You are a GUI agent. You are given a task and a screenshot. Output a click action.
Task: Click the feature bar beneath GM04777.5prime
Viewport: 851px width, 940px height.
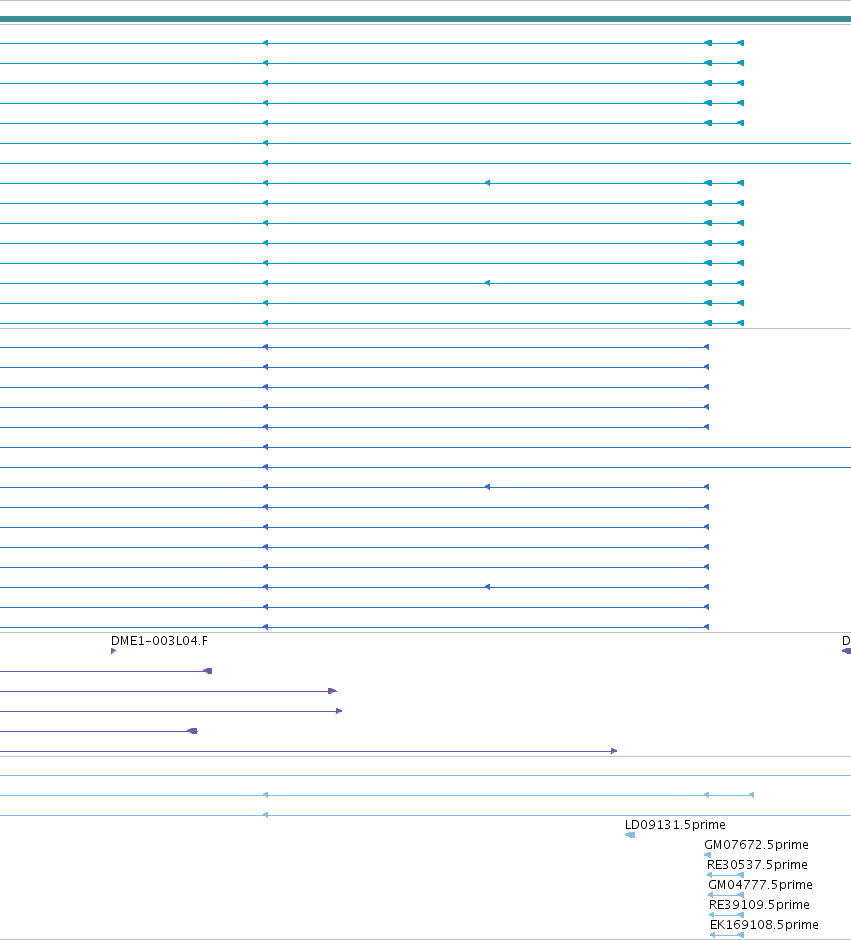(x=726, y=895)
